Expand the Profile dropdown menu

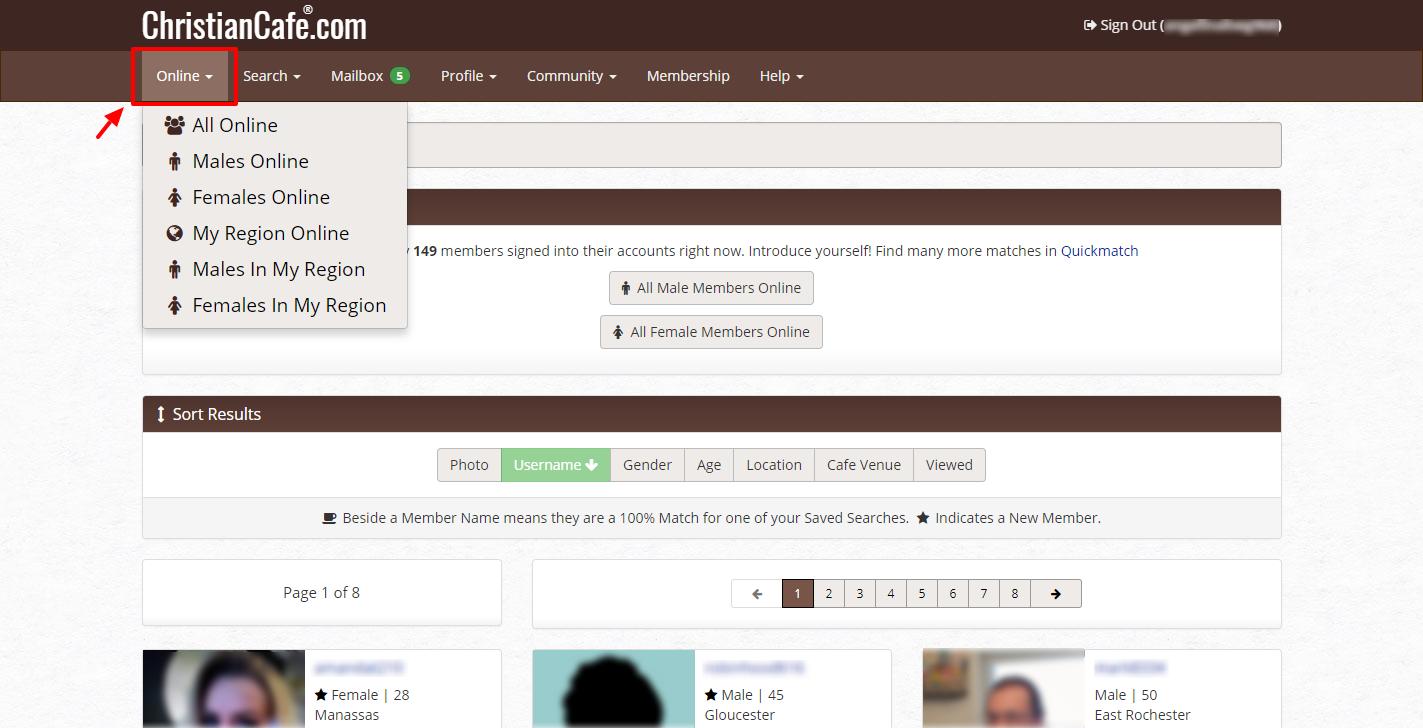469,76
